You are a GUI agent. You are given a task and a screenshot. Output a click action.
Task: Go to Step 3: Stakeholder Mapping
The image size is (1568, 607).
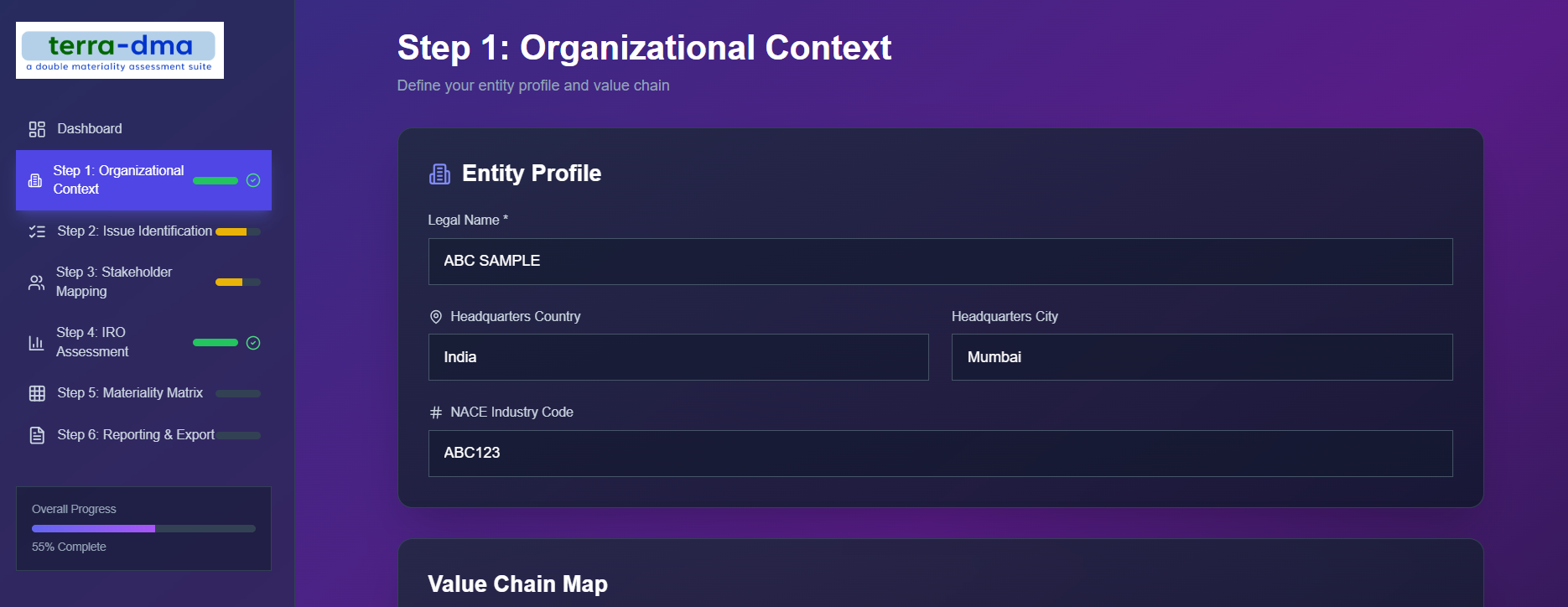pyautogui.click(x=114, y=282)
